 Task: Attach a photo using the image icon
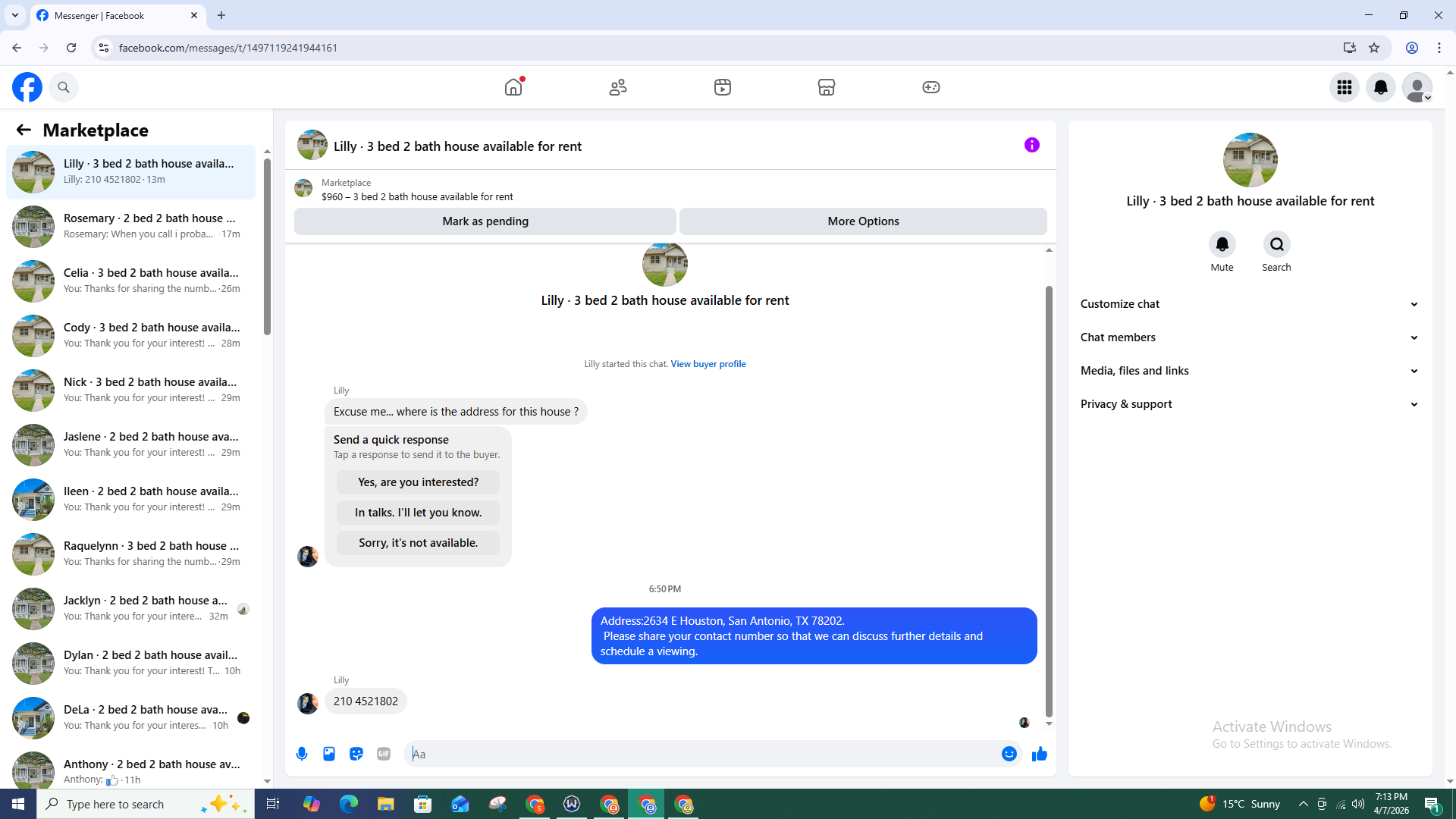[x=329, y=754]
